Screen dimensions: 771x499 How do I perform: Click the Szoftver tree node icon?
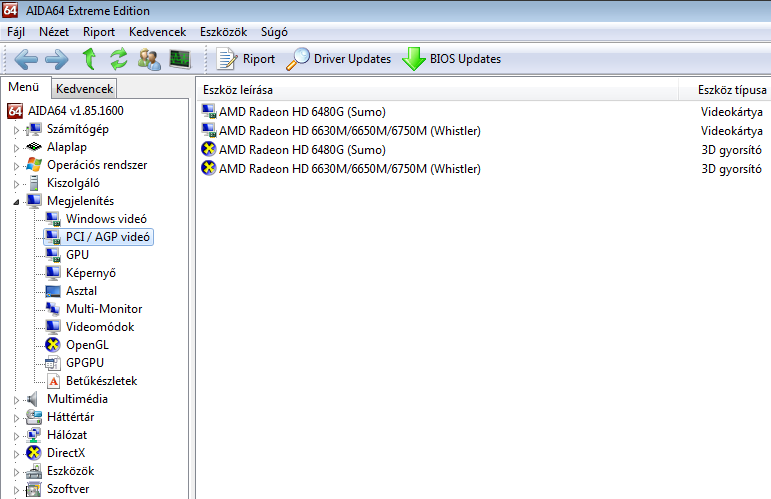click(34, 489)
